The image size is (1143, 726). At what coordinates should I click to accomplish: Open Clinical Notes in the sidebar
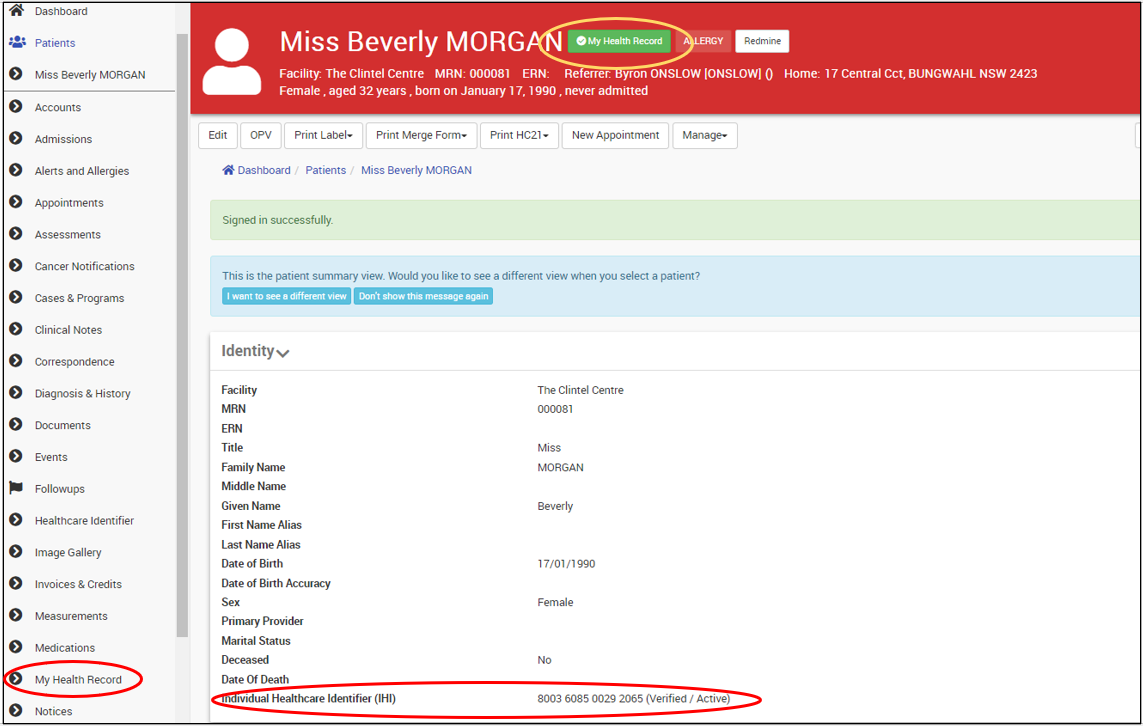pos(69,330)
